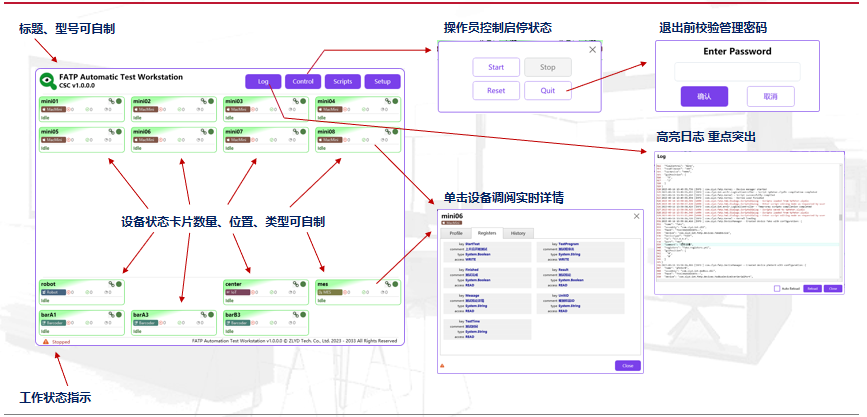Screen dimensions: 867x417
Task: Click the green status dot on mes card
Action: (x=395, y=284)
